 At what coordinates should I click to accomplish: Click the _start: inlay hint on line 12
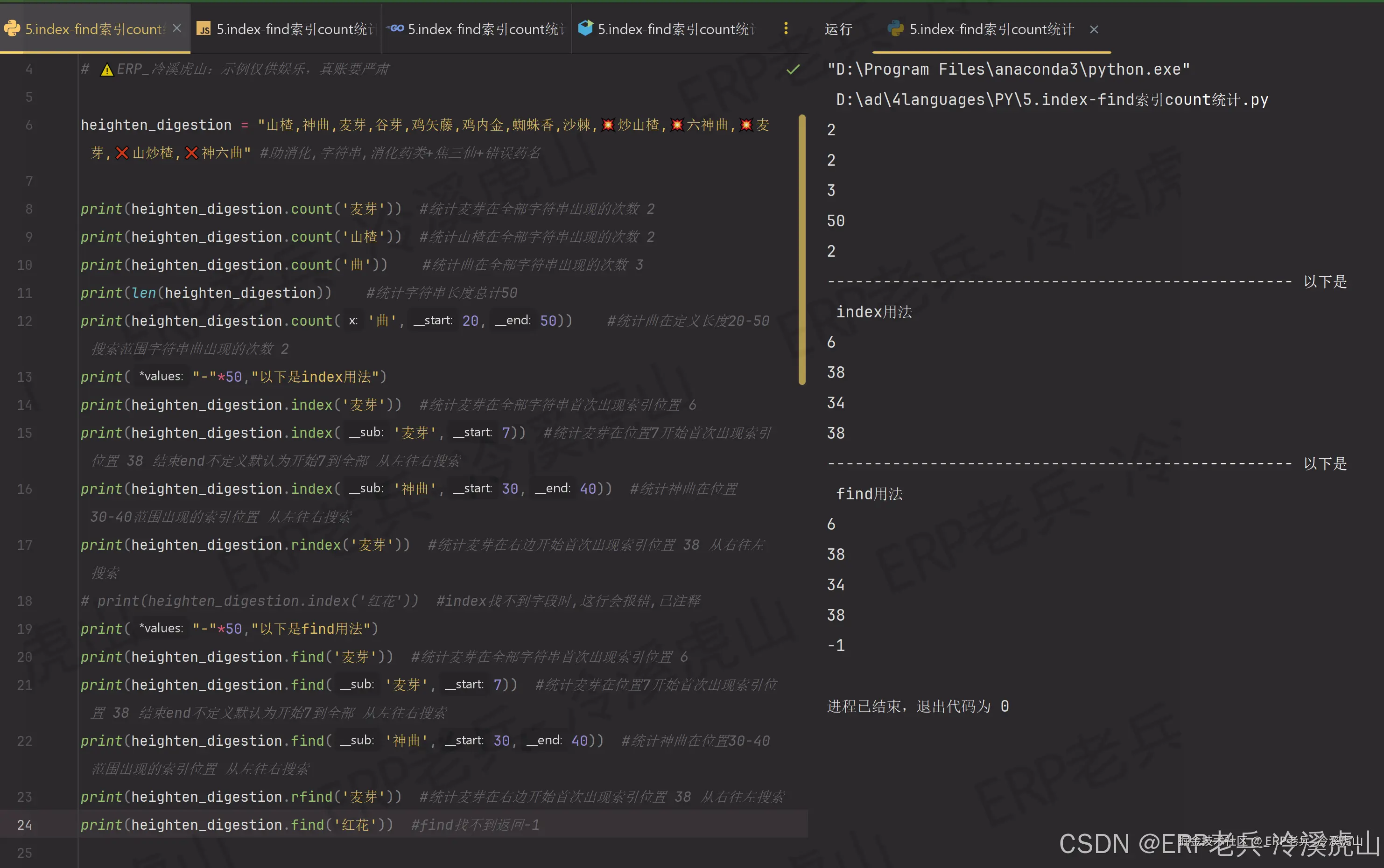point(433,320)
